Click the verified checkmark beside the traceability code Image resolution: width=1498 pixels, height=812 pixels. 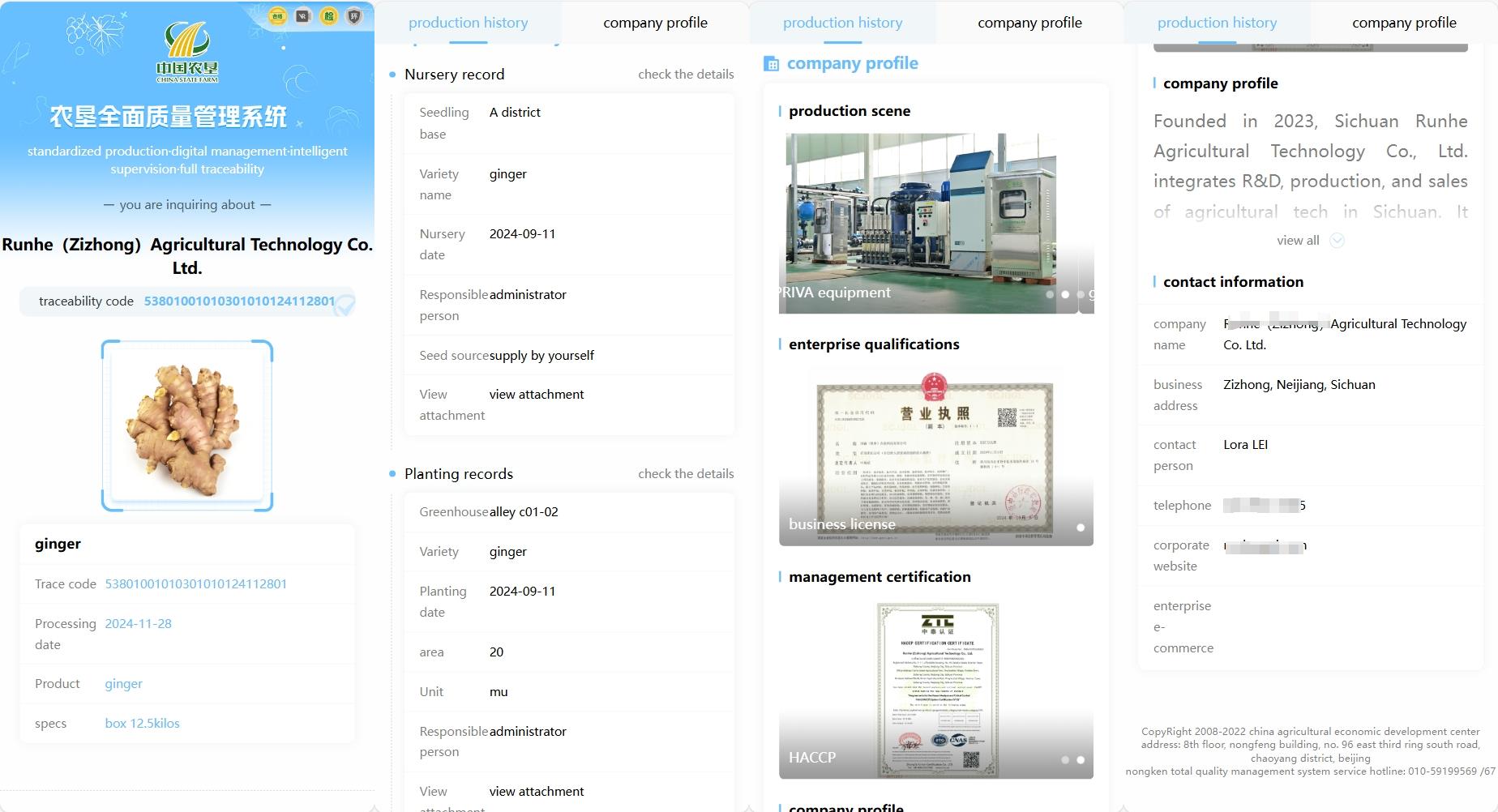pos(345,304)
